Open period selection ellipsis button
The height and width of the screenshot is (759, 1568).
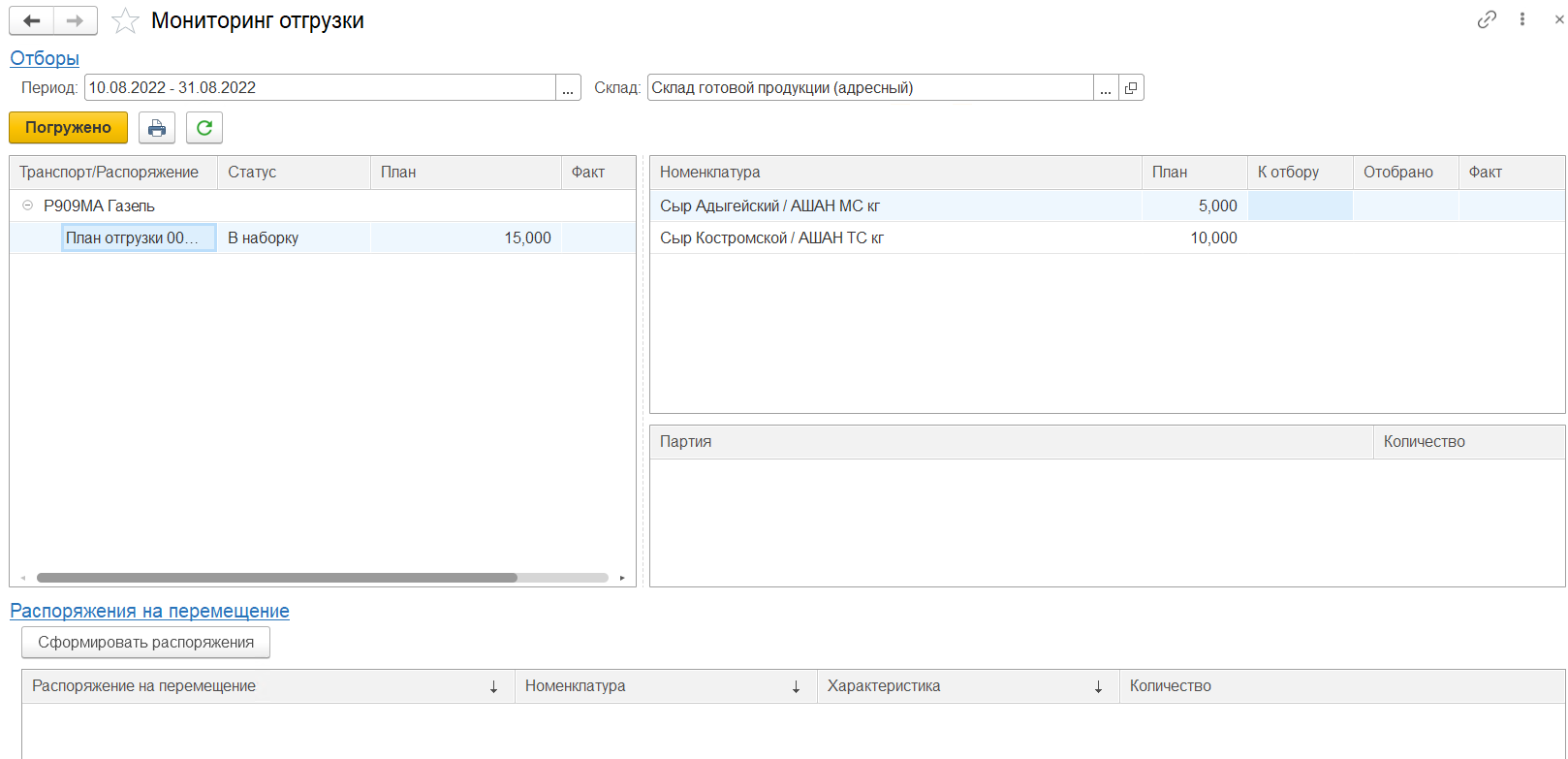point(568,88)
